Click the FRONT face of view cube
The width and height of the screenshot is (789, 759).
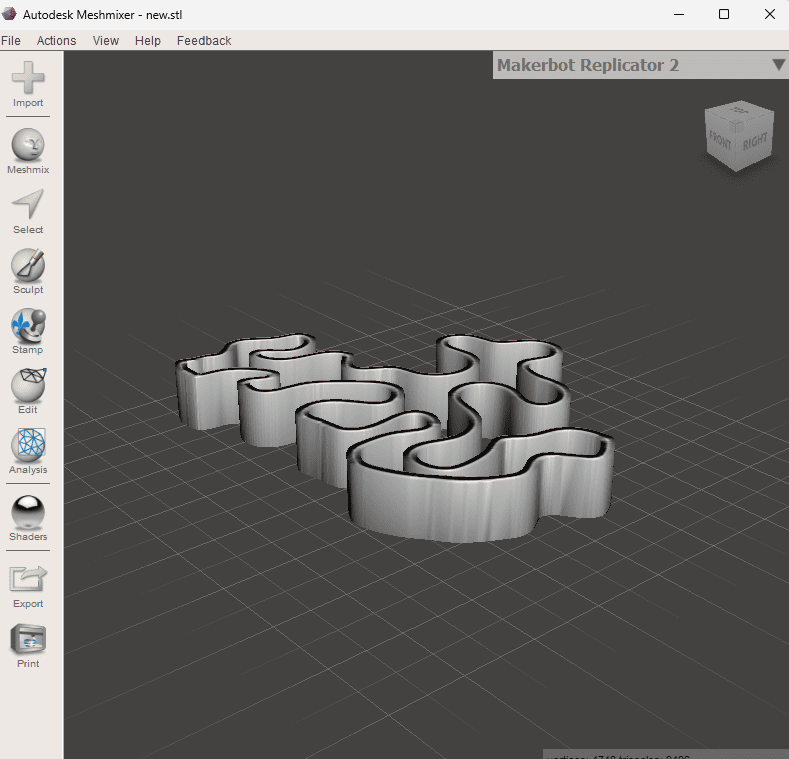click(x=720, y=142)
